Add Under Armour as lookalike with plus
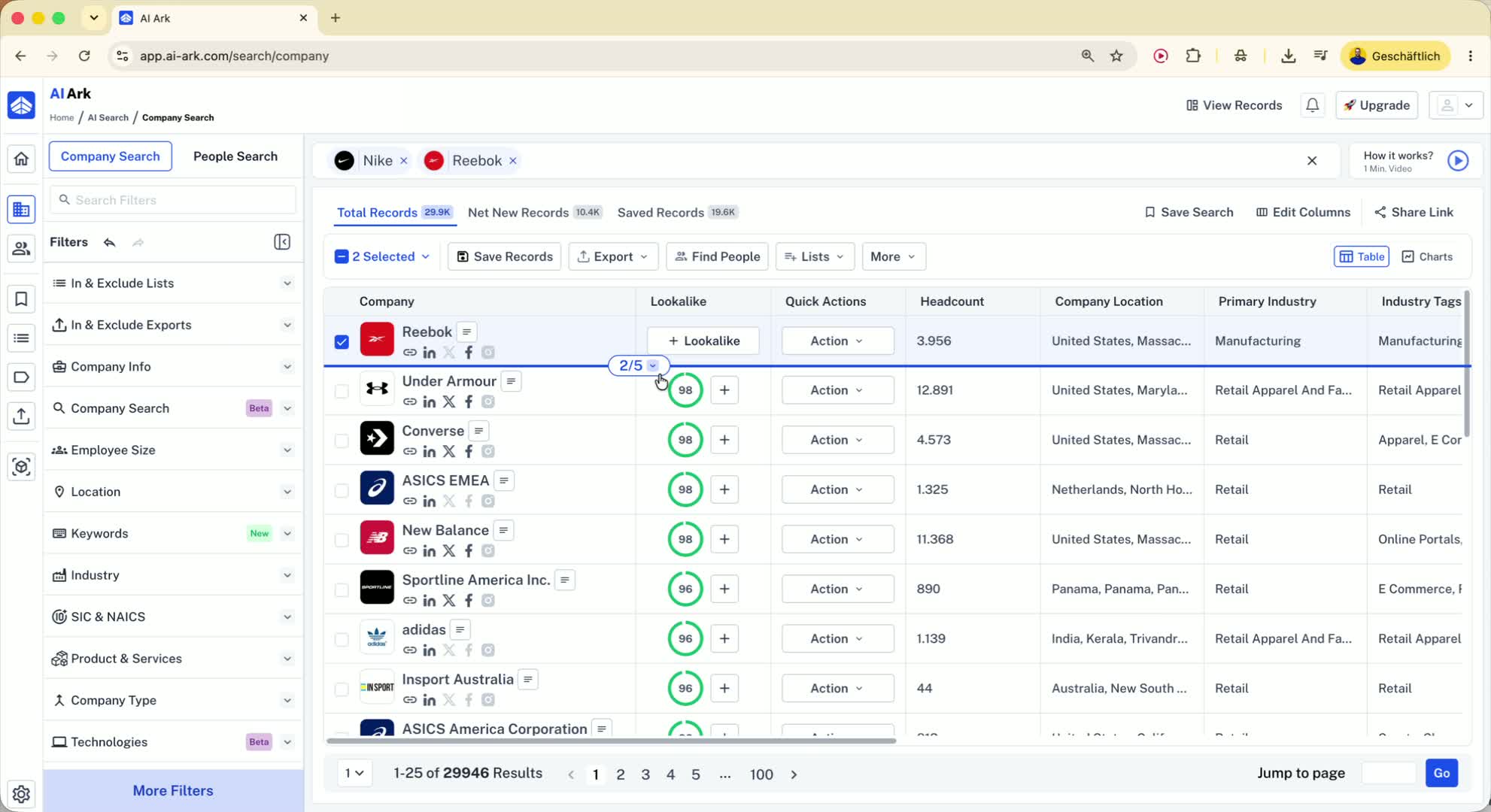 click(x=724, y=390)
